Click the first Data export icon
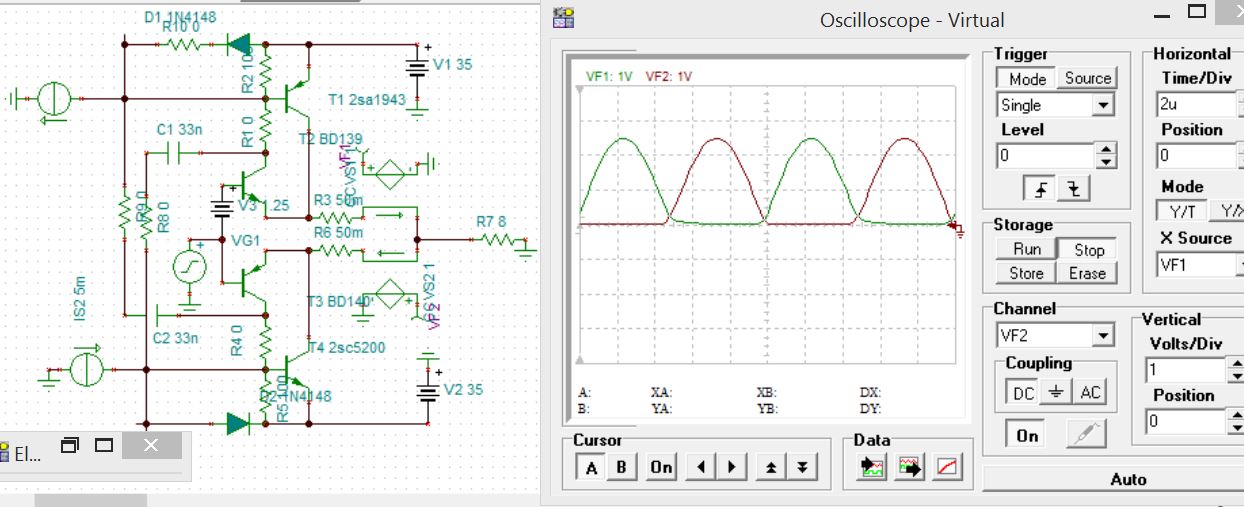The height and width of the screenshot is (507, 1244). point(873,467)
